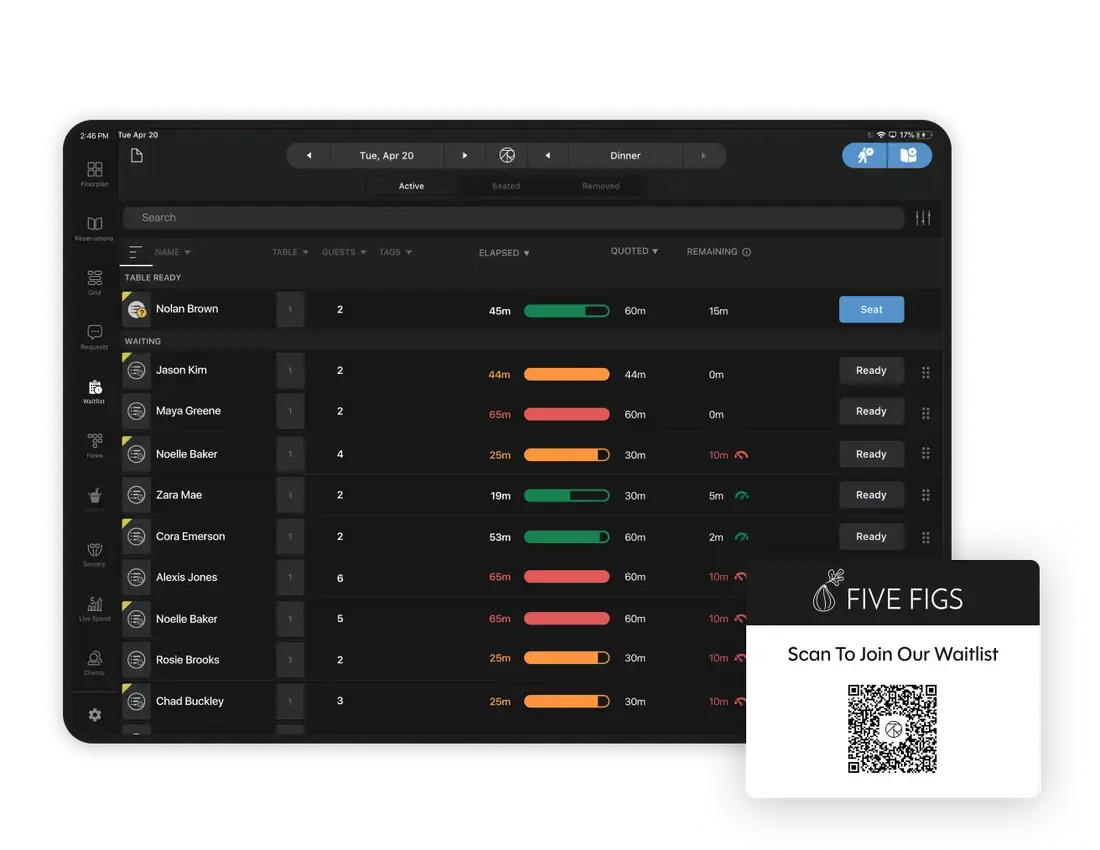Click the Seat button for Nolan Brown
The image size is (1100, 850).
[871, 309]
